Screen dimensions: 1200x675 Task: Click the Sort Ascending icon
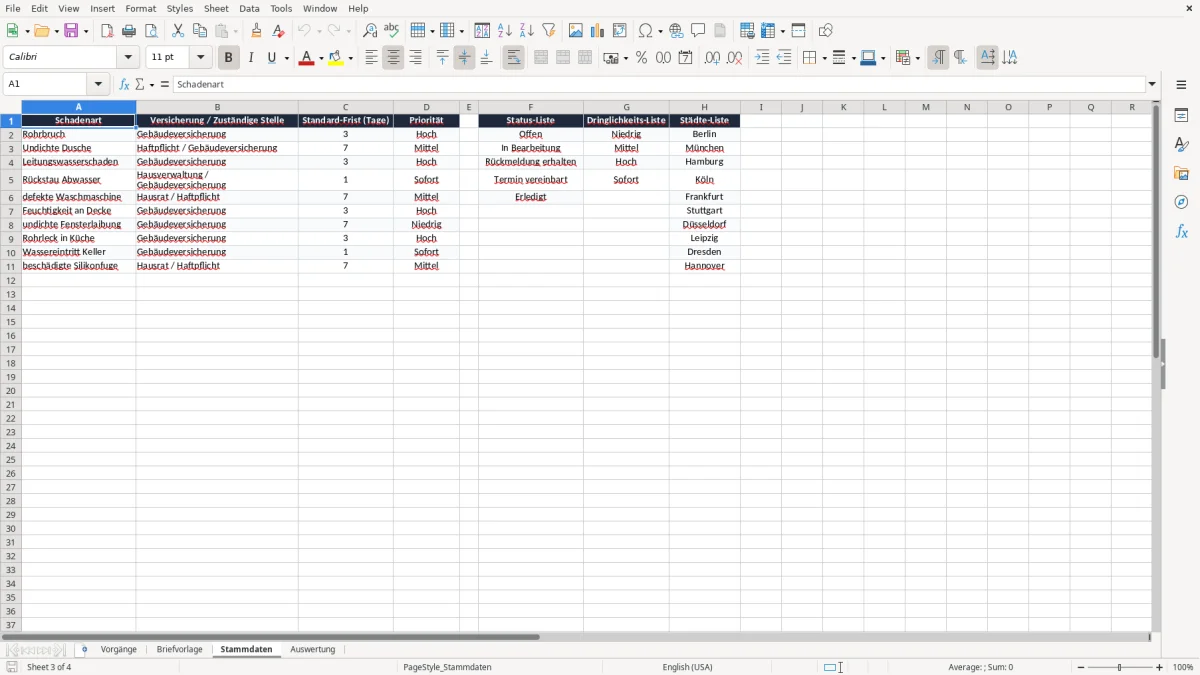[x=505, y=31]
